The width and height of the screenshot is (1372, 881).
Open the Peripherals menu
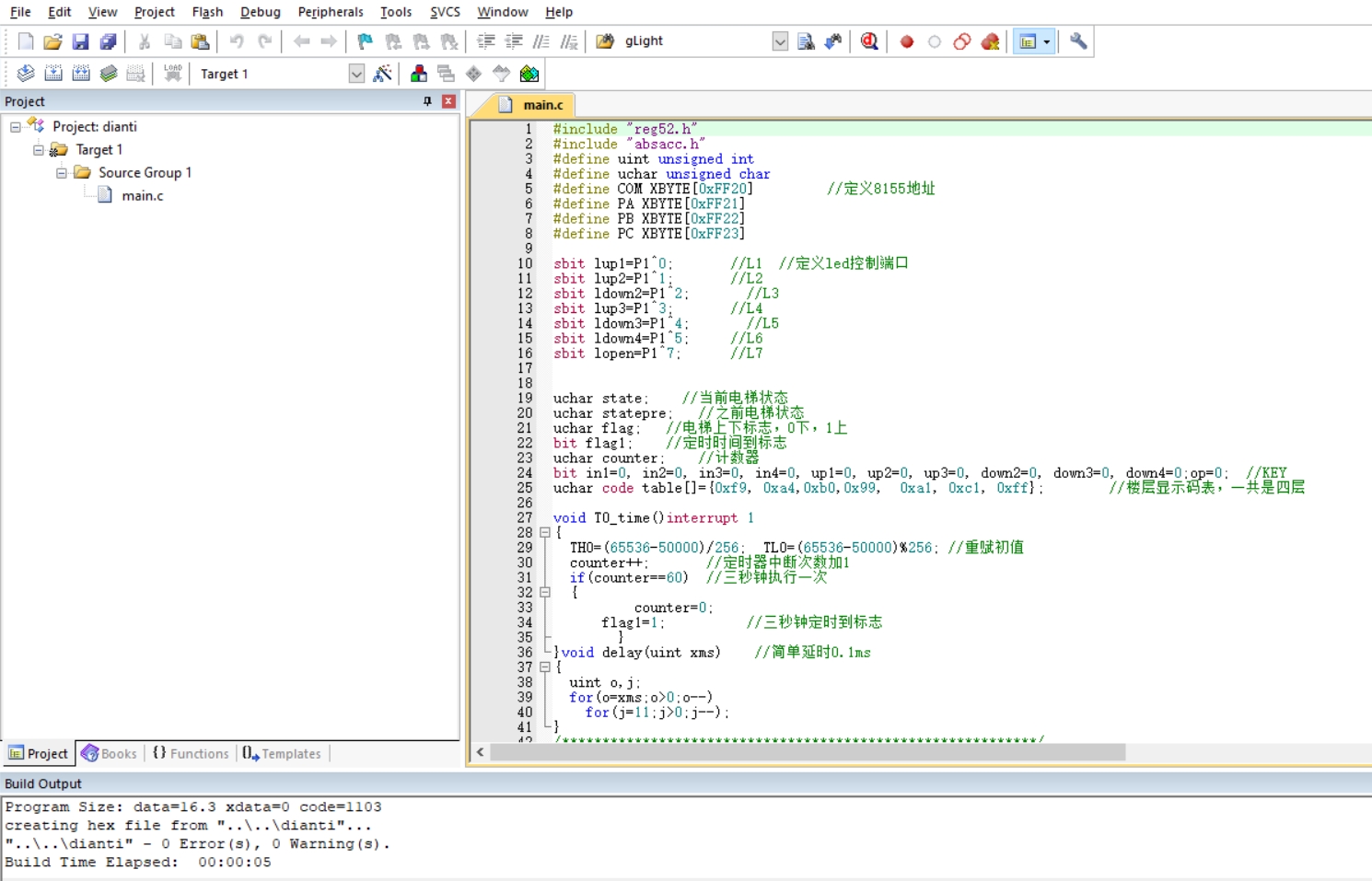[331, 12]
